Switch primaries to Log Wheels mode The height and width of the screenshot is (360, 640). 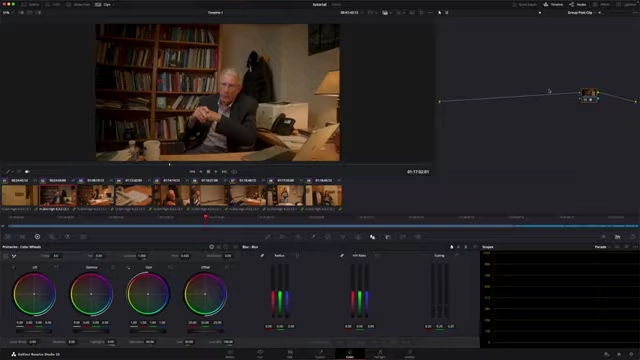(226, 247)
